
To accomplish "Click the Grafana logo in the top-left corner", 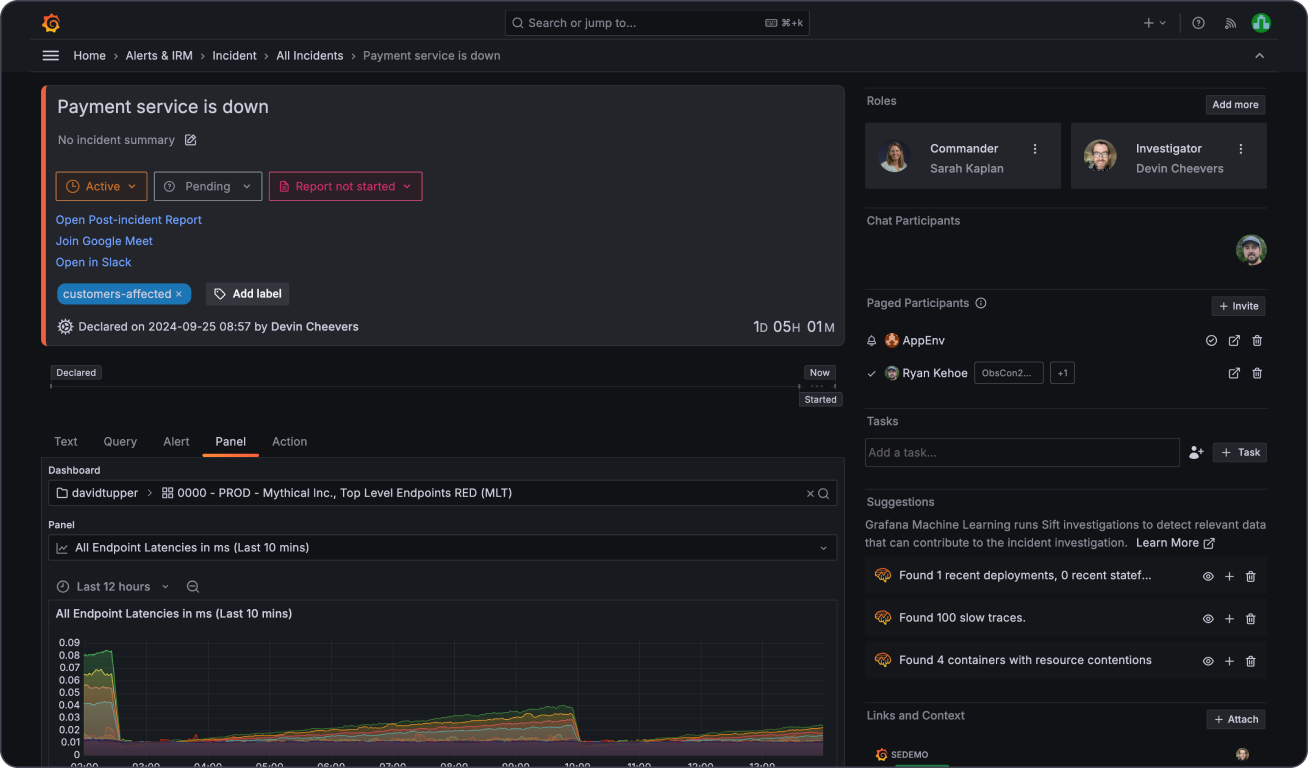I will [x=51, y=22].
